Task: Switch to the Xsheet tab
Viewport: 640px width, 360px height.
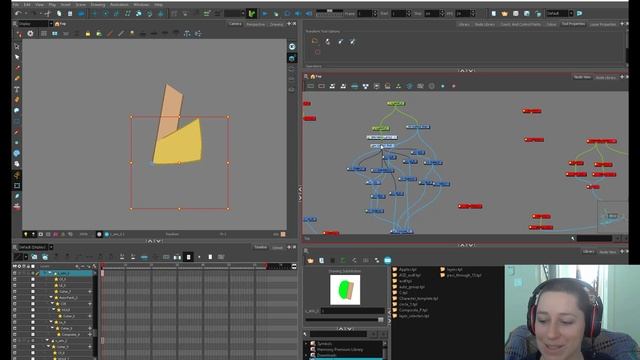Action: coord(277,247)
